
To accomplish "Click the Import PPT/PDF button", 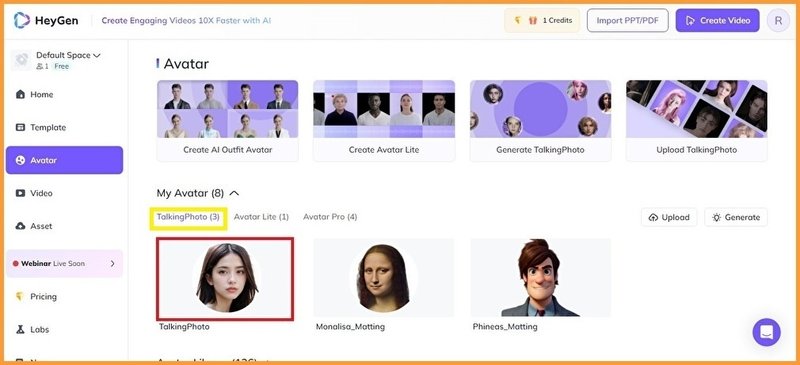I will (628, 20).
